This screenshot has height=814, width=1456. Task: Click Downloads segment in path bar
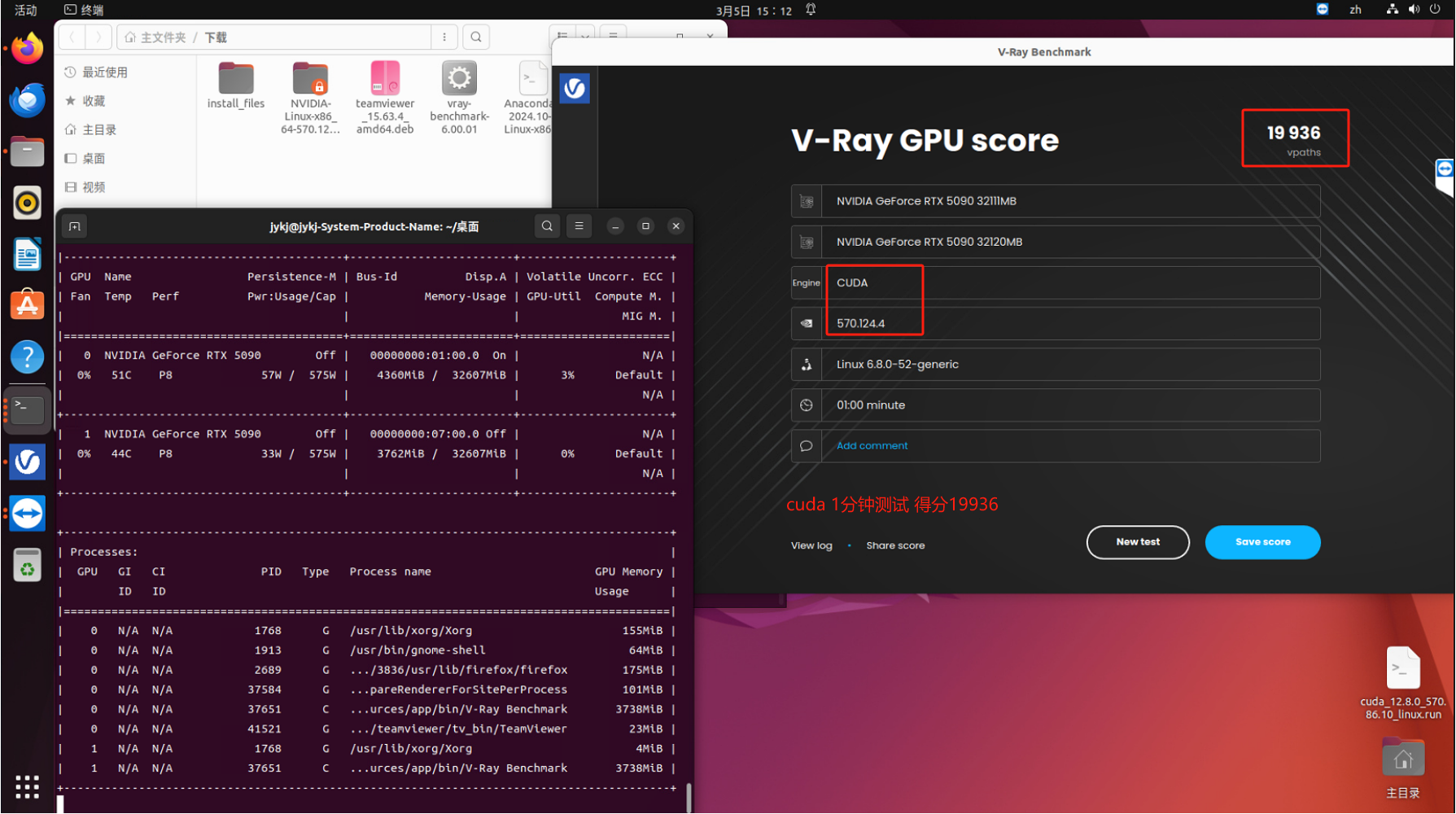pyautogui.click(x=216, y=37)
